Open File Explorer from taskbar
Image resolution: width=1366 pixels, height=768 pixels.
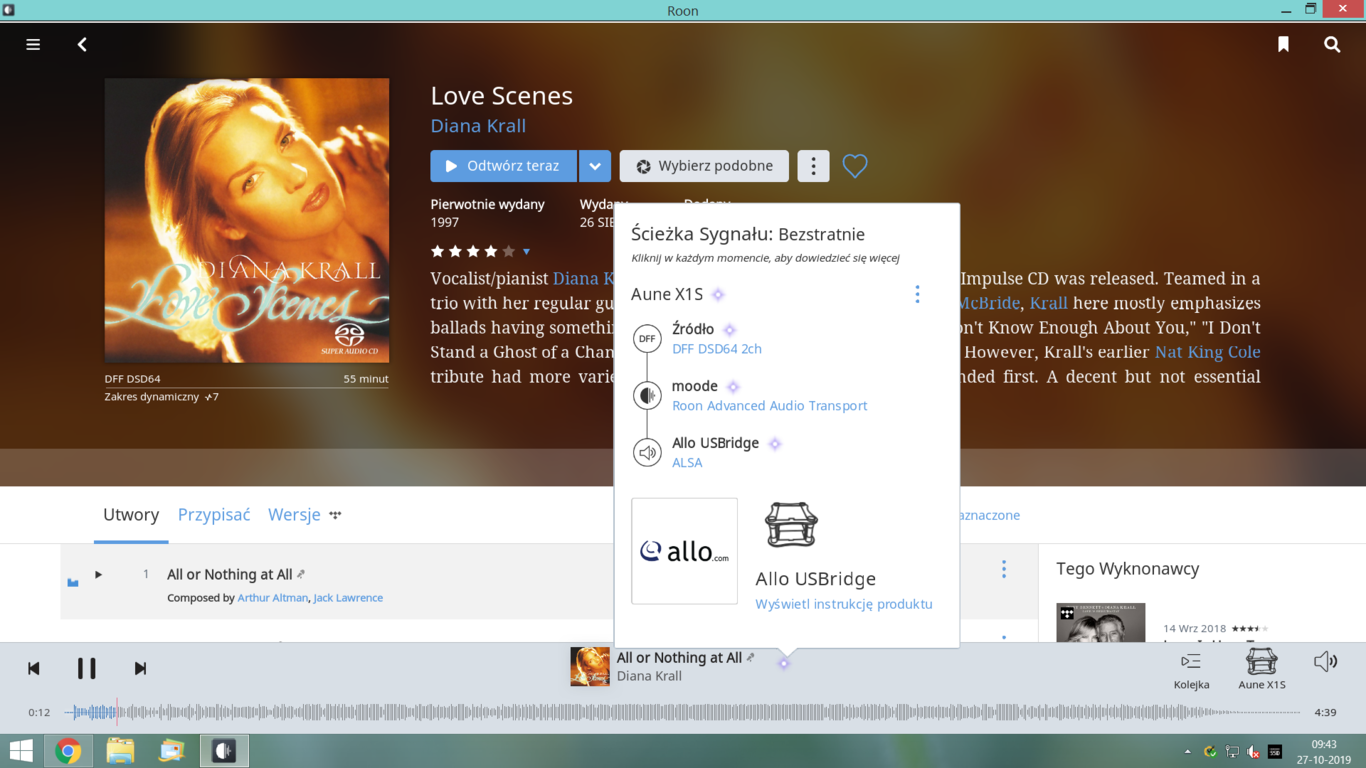pyautogui.click(x=120, y=751)
